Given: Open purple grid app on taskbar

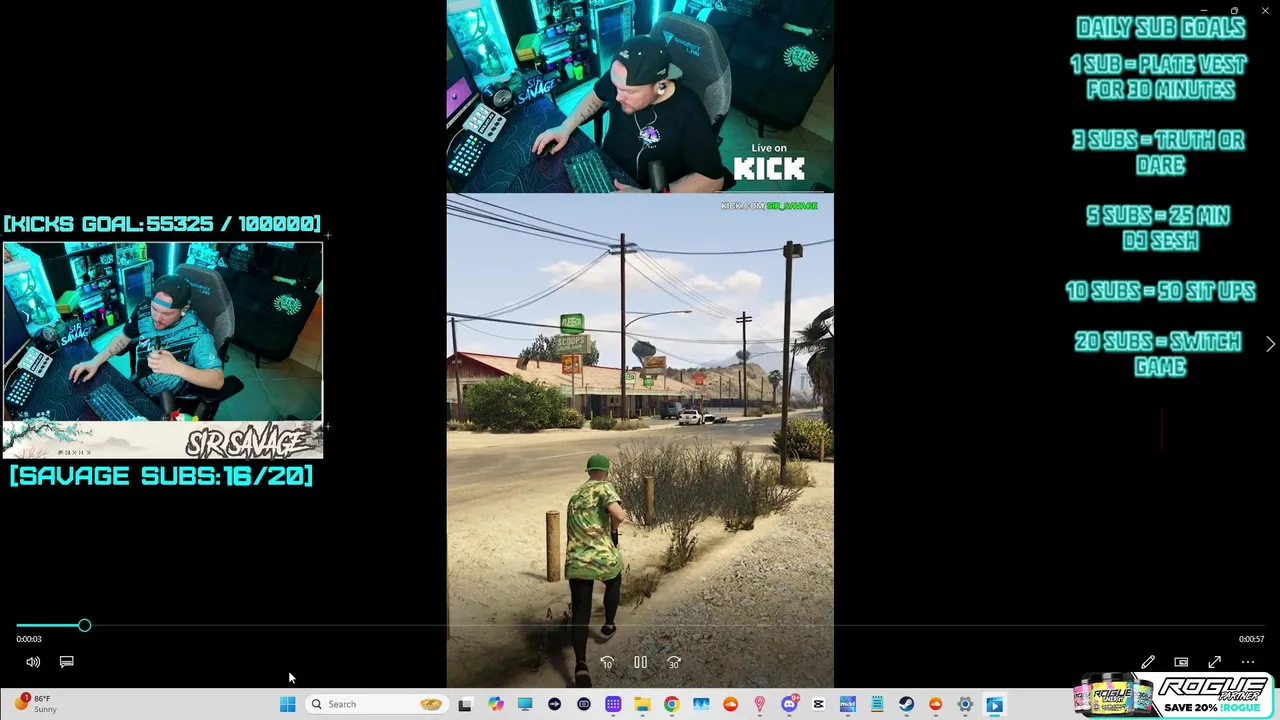Looking at the screenshot, I should pyautogui.click(x=613, y=704).
